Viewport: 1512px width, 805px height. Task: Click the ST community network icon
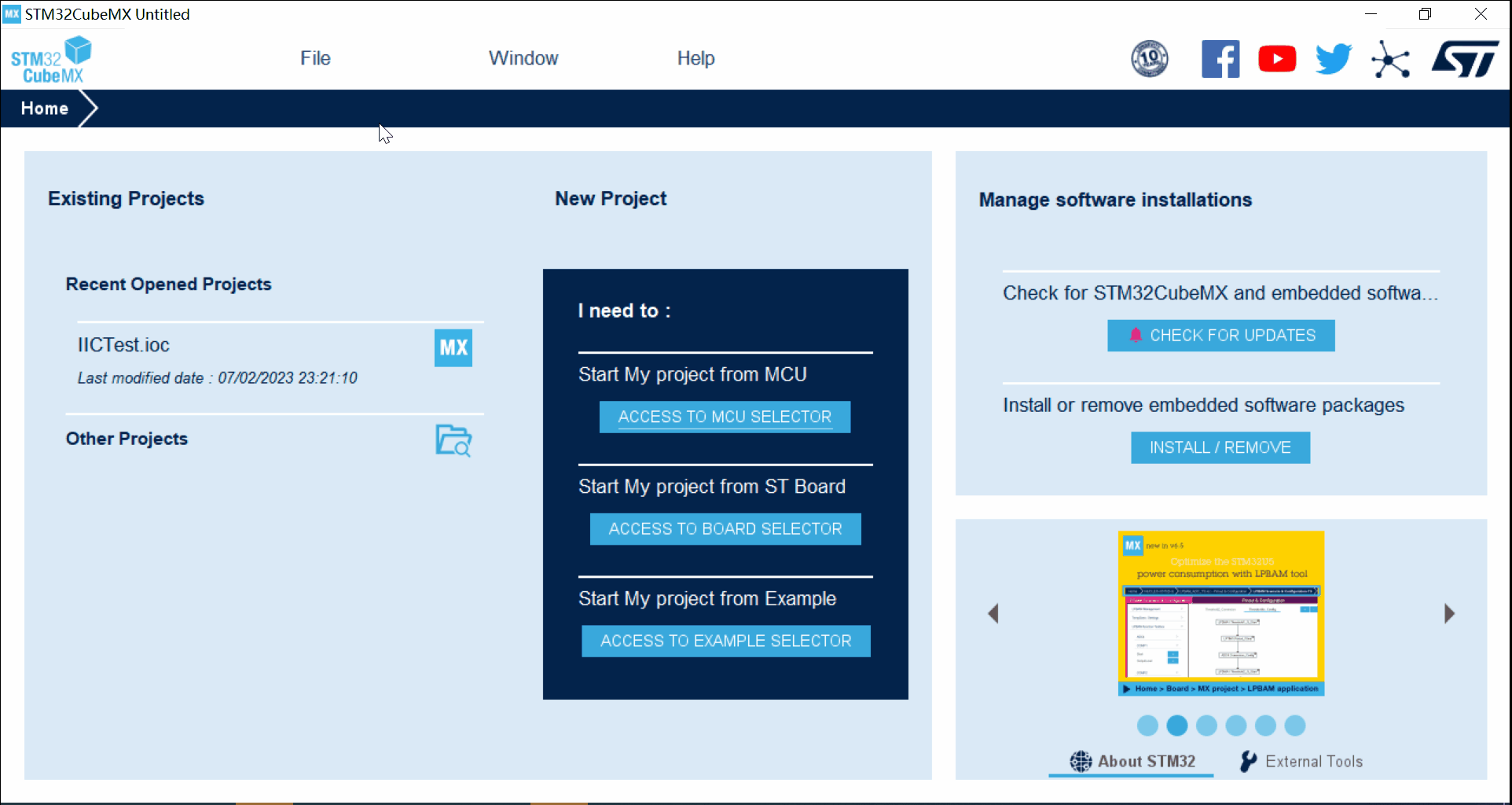tap(1390, 60)
